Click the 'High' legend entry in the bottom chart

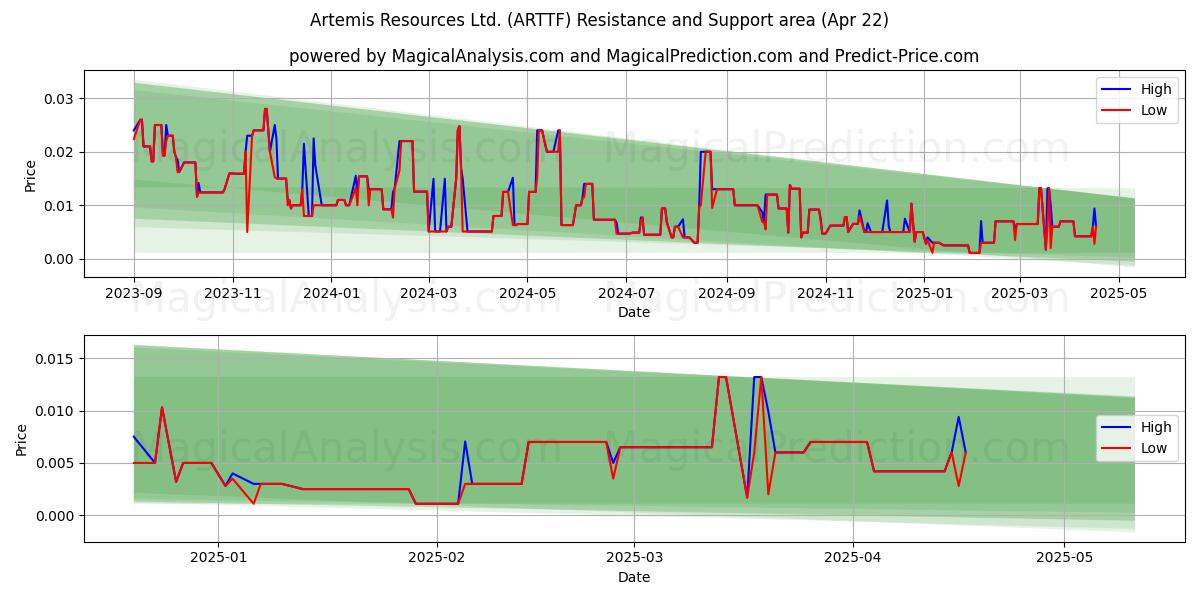[x=1154, y=428]
